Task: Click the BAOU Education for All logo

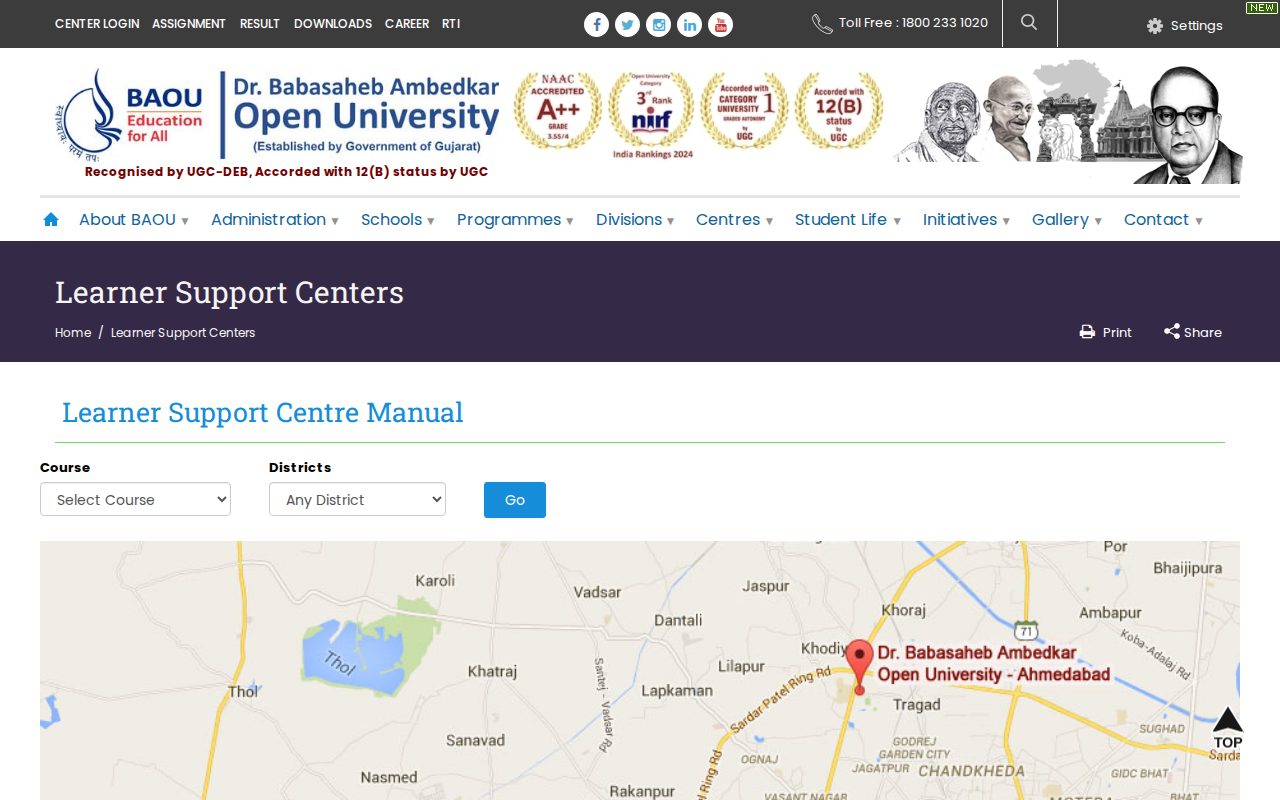Action: (x=130, y=115)
